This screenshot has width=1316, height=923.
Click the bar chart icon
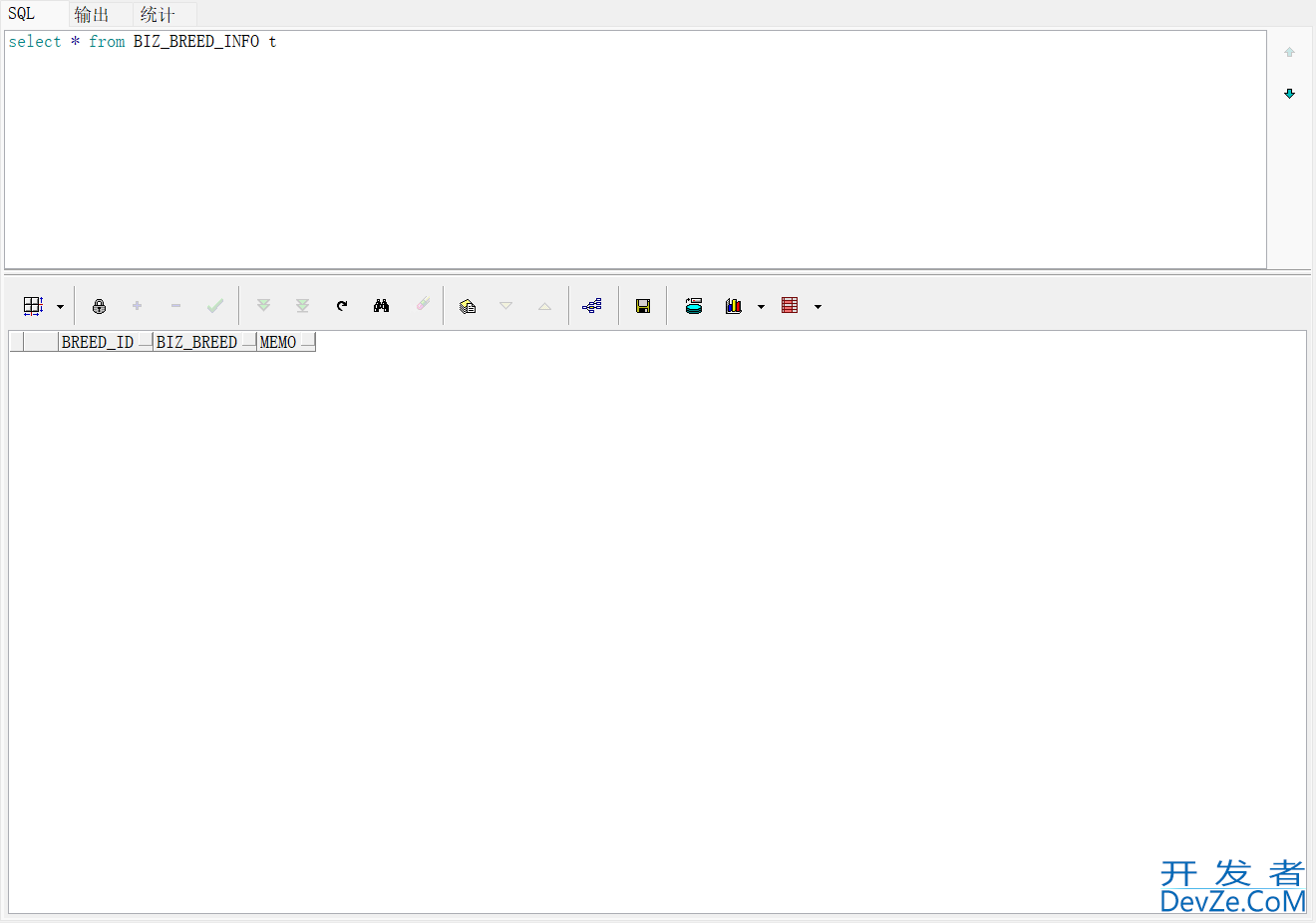tap(734, 306)
